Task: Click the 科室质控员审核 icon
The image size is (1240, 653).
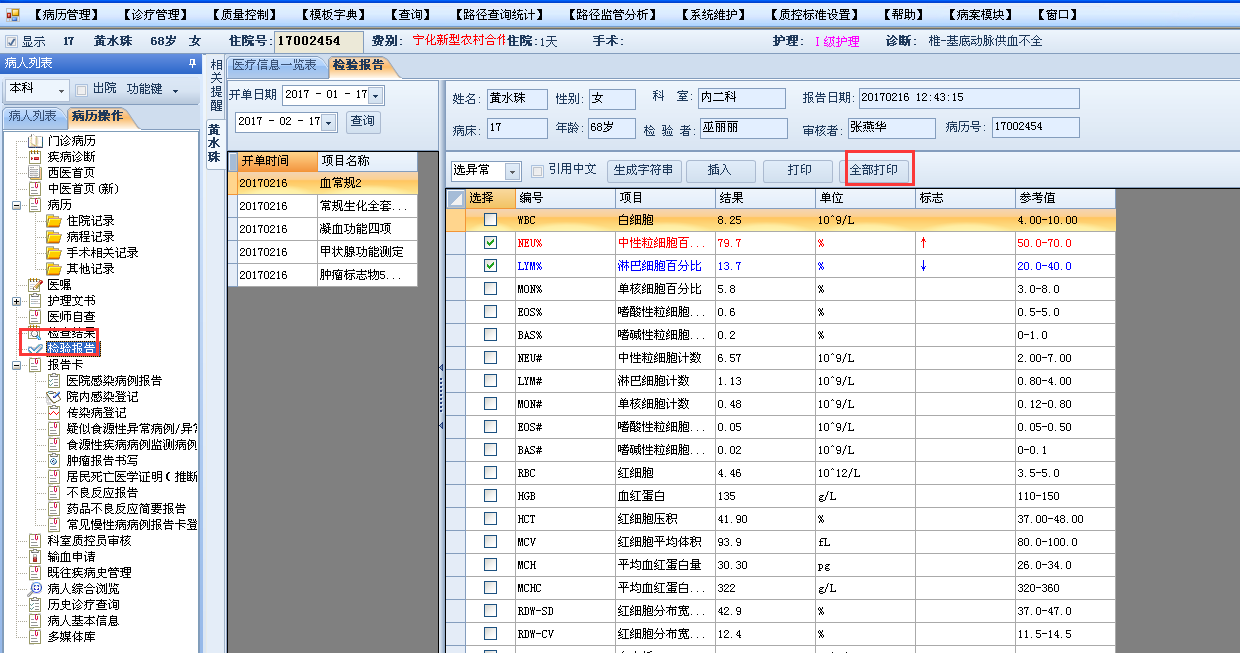Action: click(35, 541)
